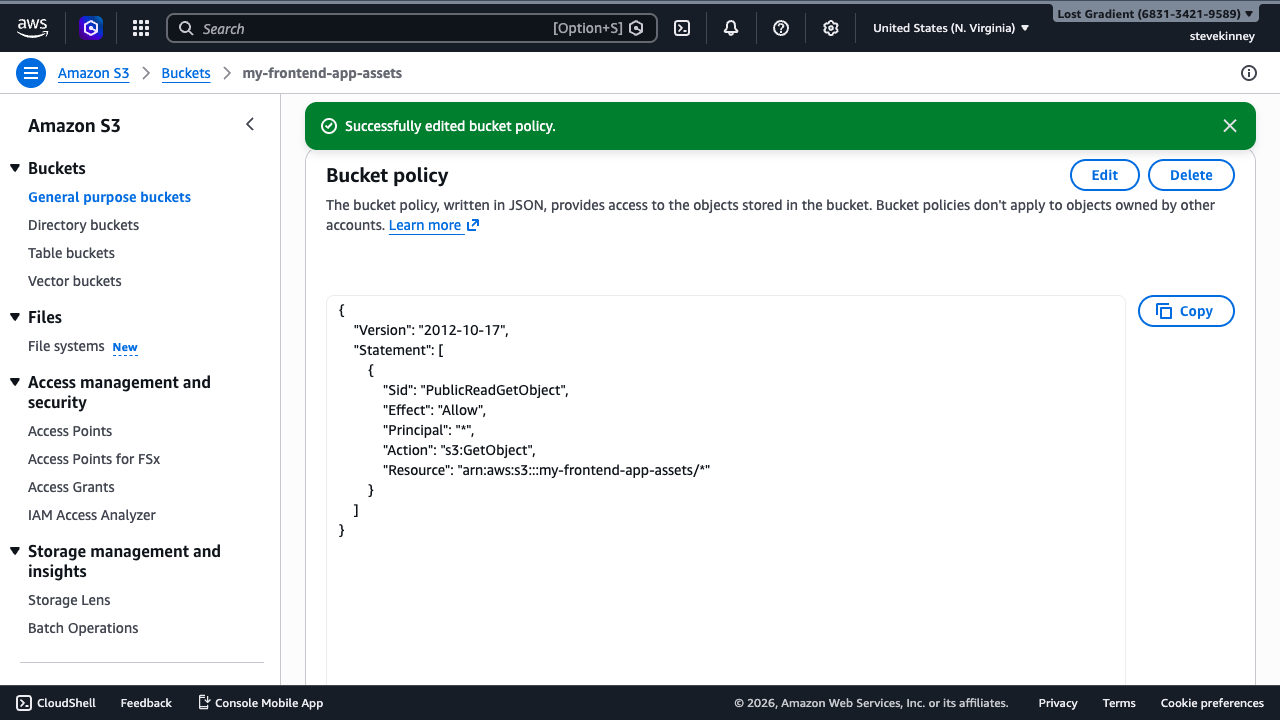Collapse the Amazon S3 side navigation

(x=250, y=124)
